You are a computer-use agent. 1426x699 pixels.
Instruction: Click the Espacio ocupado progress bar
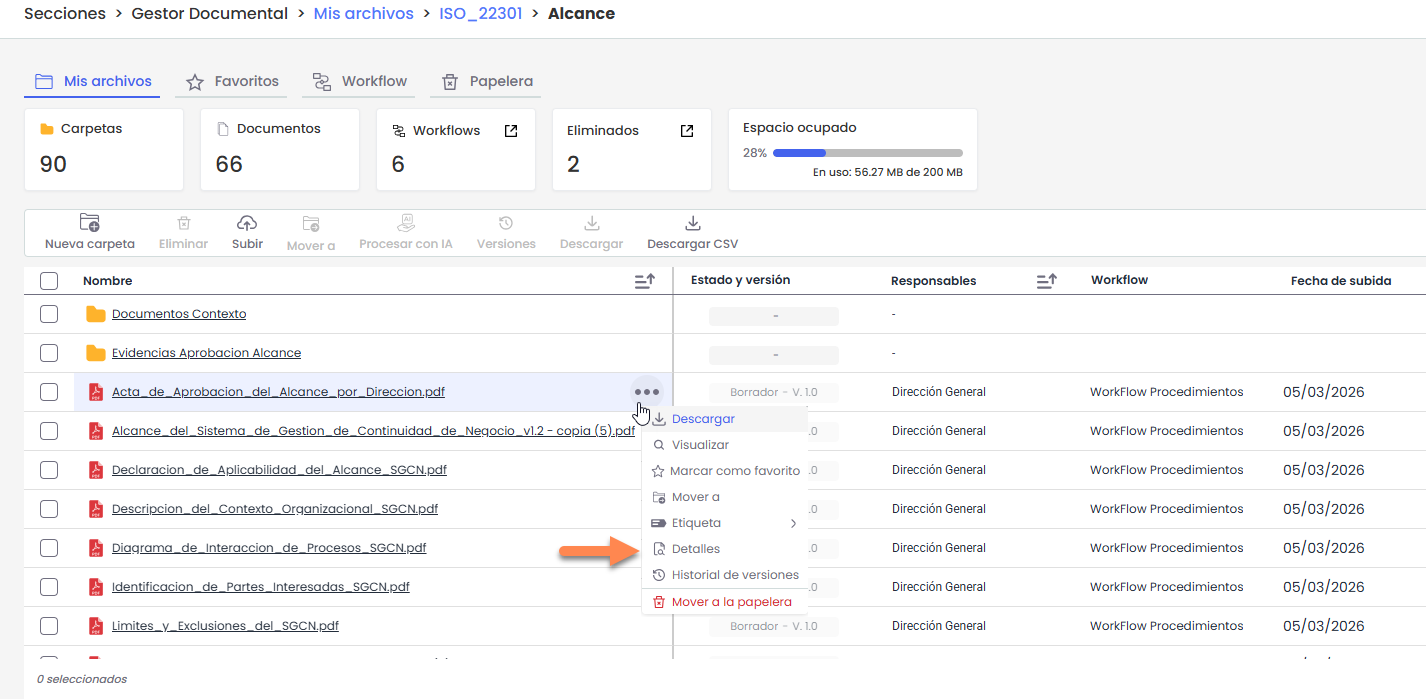tap(867, 153)
